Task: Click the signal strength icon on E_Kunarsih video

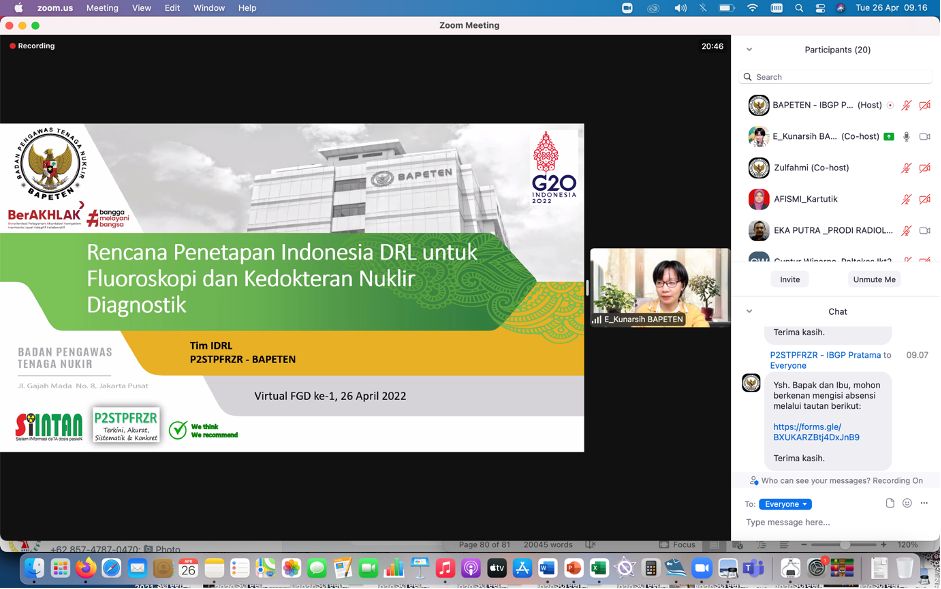Action: [597, 319]
